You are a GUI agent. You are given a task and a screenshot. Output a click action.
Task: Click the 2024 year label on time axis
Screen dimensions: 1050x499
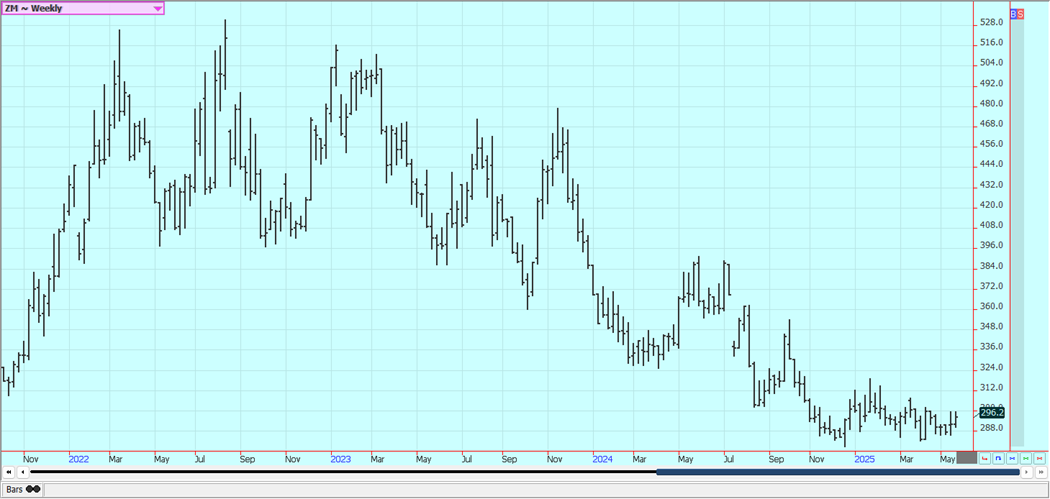tap(602, 459)
